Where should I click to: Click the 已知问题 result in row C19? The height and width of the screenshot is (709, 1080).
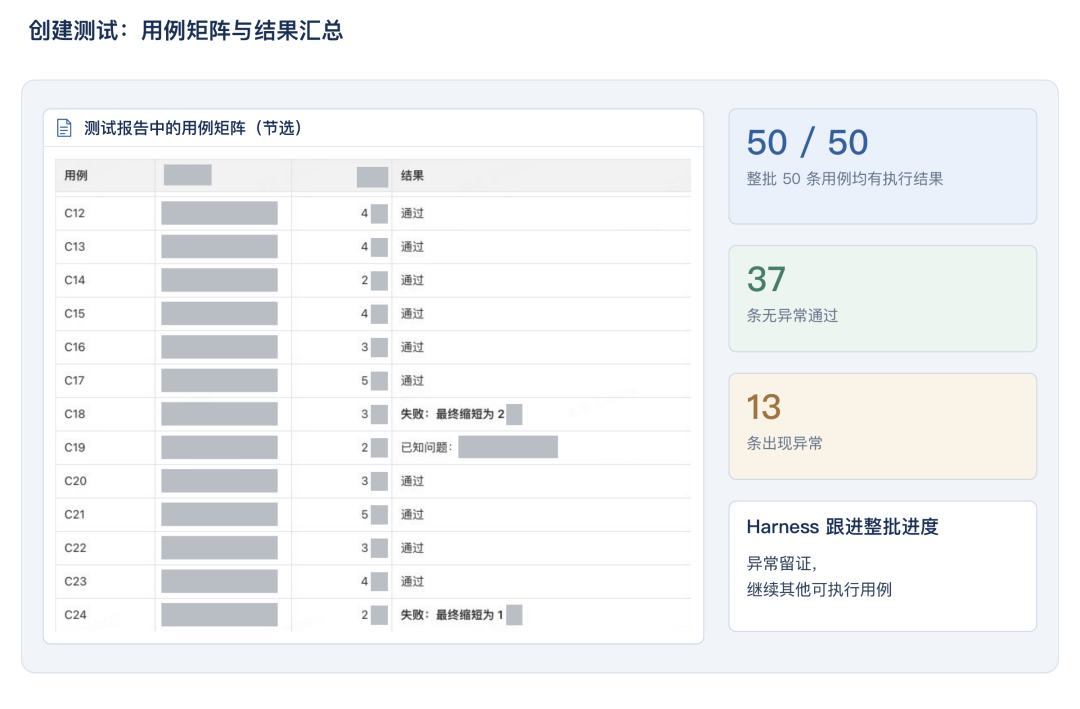[426, 448]
